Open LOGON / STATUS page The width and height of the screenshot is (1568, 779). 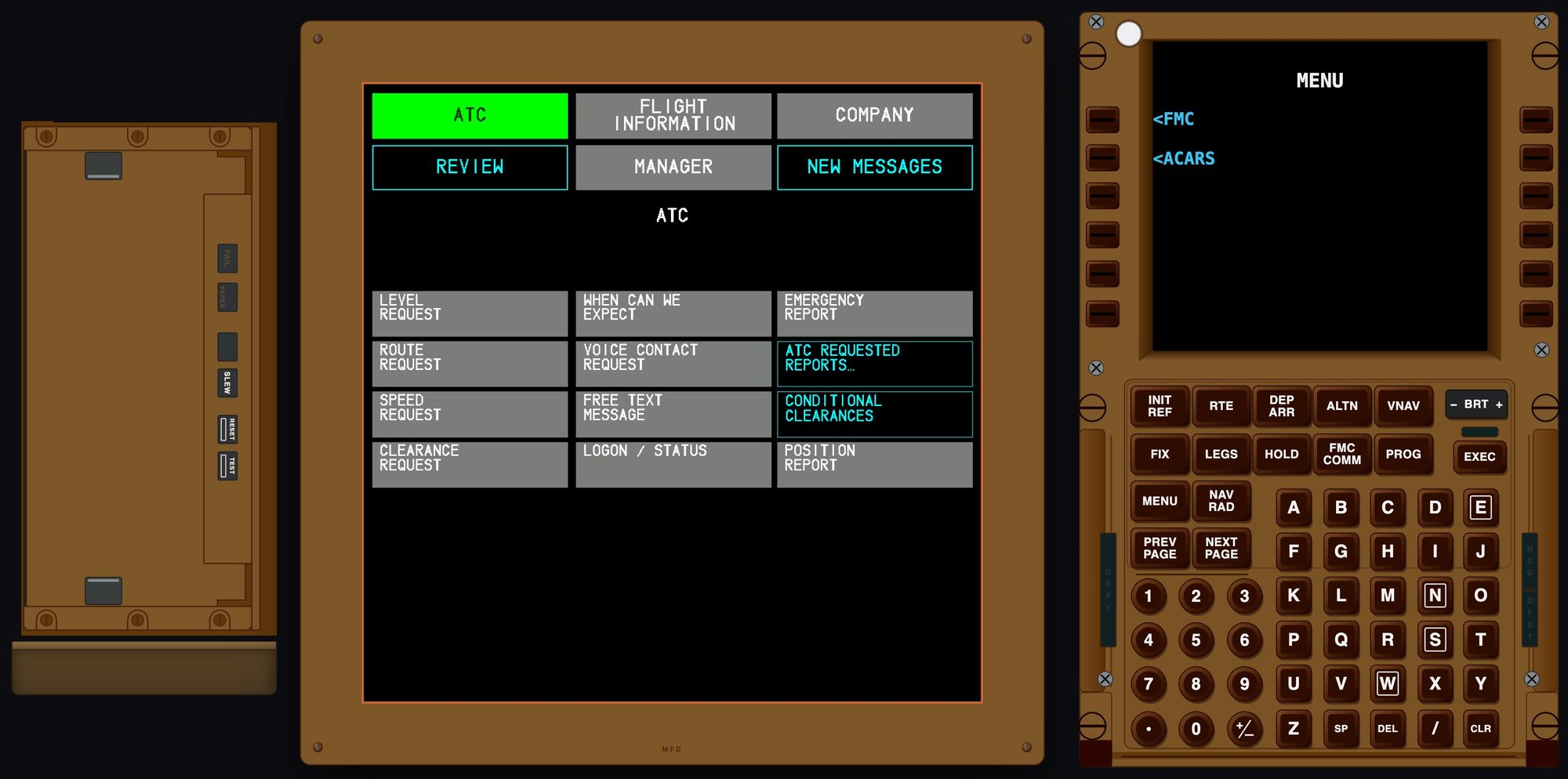[x=673, y=464]
